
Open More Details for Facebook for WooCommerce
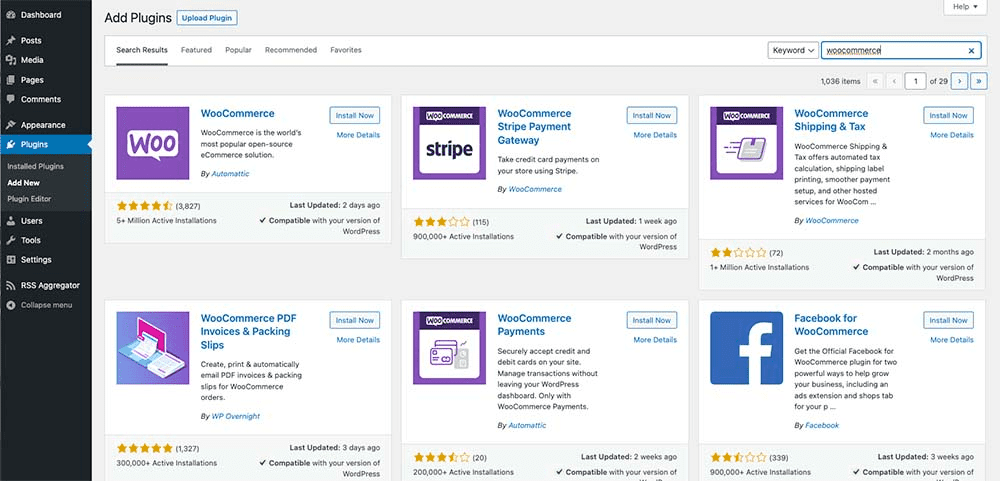pos(952,340)
